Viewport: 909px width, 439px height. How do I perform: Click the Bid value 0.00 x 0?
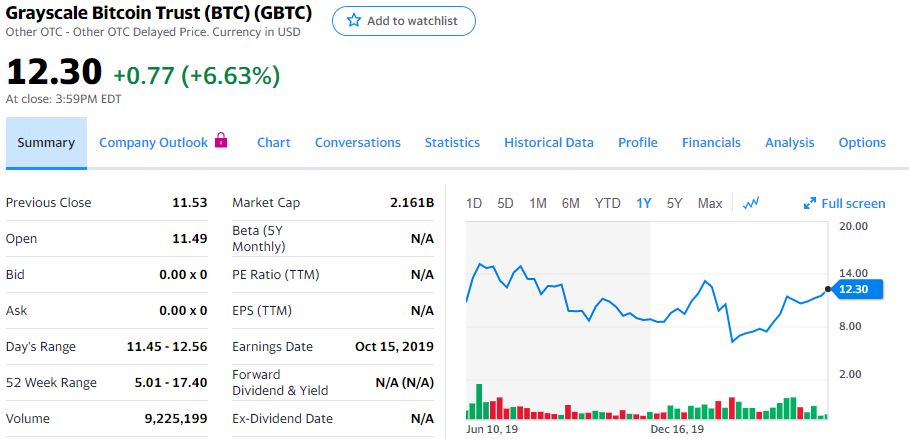(x=183, y=274)
